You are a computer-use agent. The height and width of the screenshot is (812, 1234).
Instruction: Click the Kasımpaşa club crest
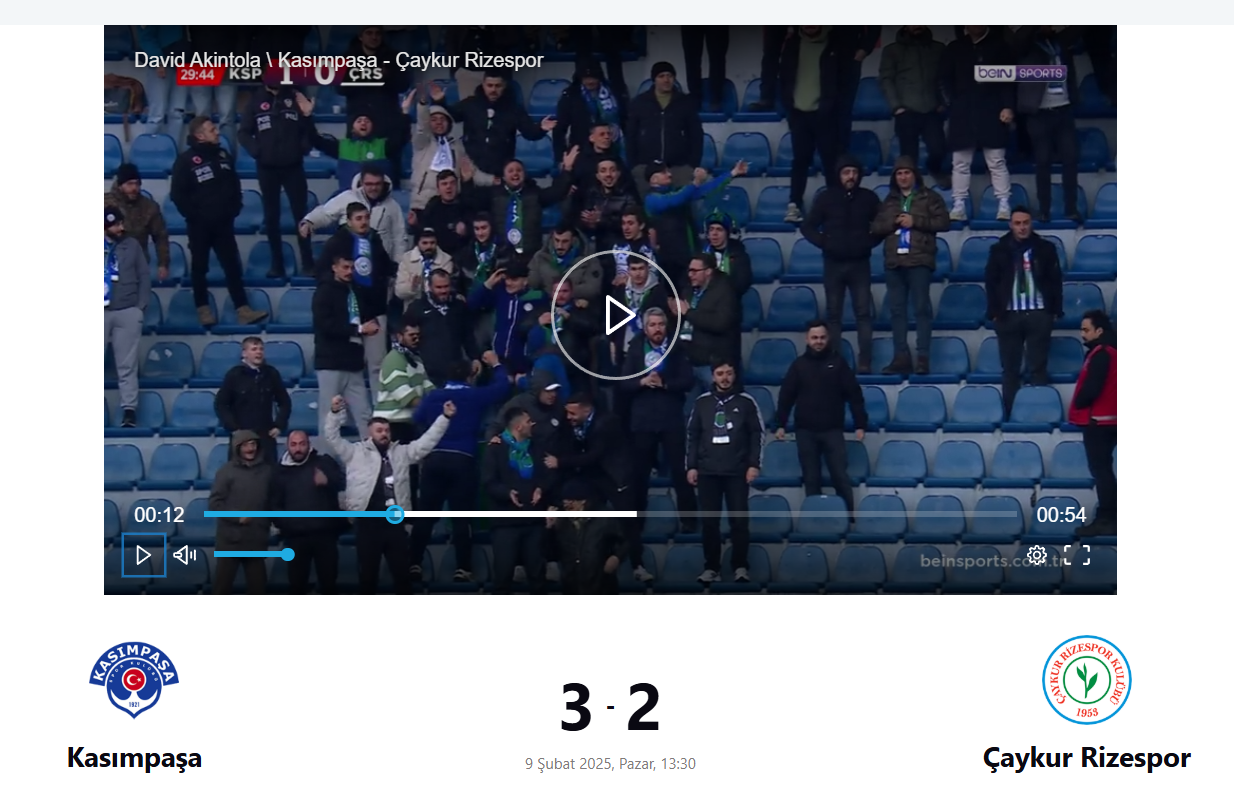pyautogui.click(x=134, y=680)
